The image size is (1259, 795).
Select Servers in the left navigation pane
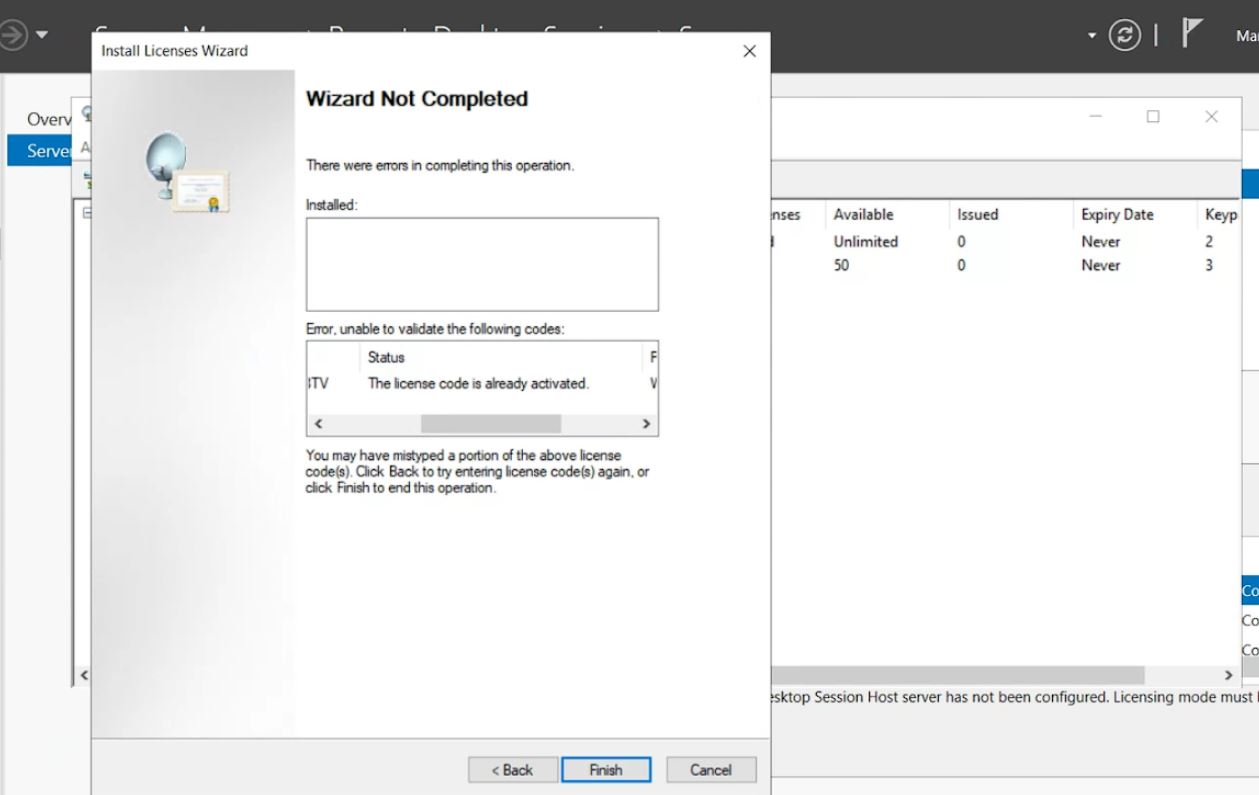49,151
